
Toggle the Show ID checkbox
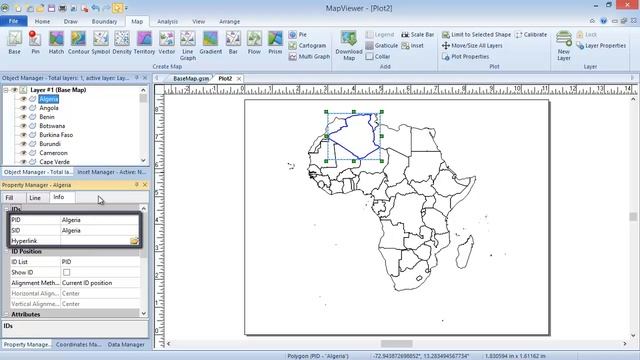coord(67,272)
